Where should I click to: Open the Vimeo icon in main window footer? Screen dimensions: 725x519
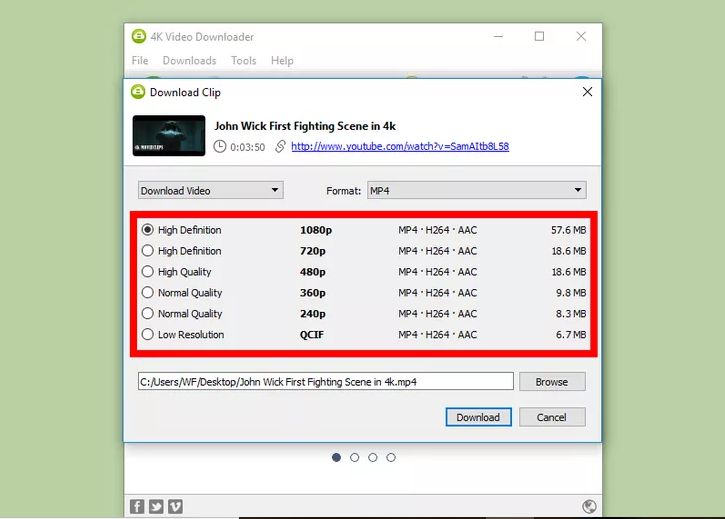(x=175, y=507)
